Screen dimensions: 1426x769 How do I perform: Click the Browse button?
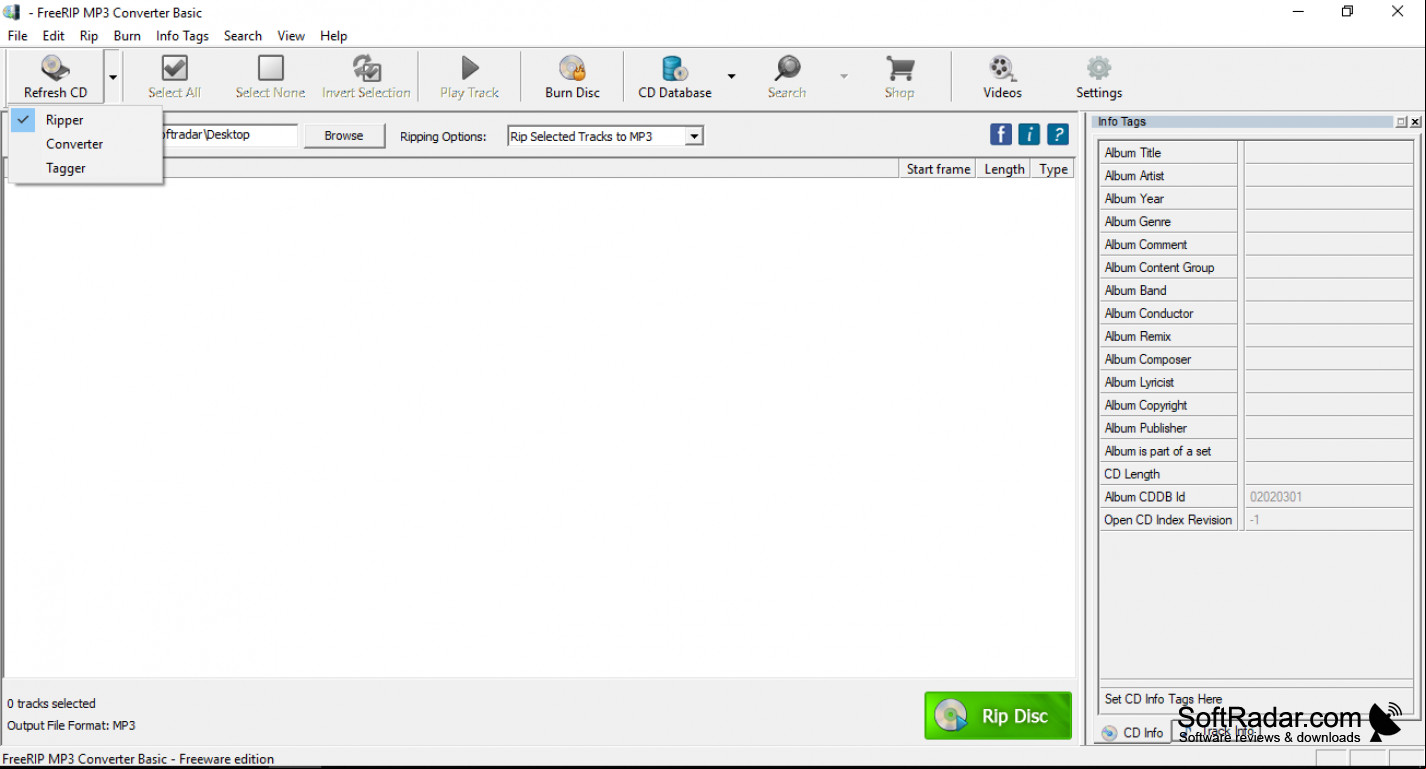click(x=344, y=136)
